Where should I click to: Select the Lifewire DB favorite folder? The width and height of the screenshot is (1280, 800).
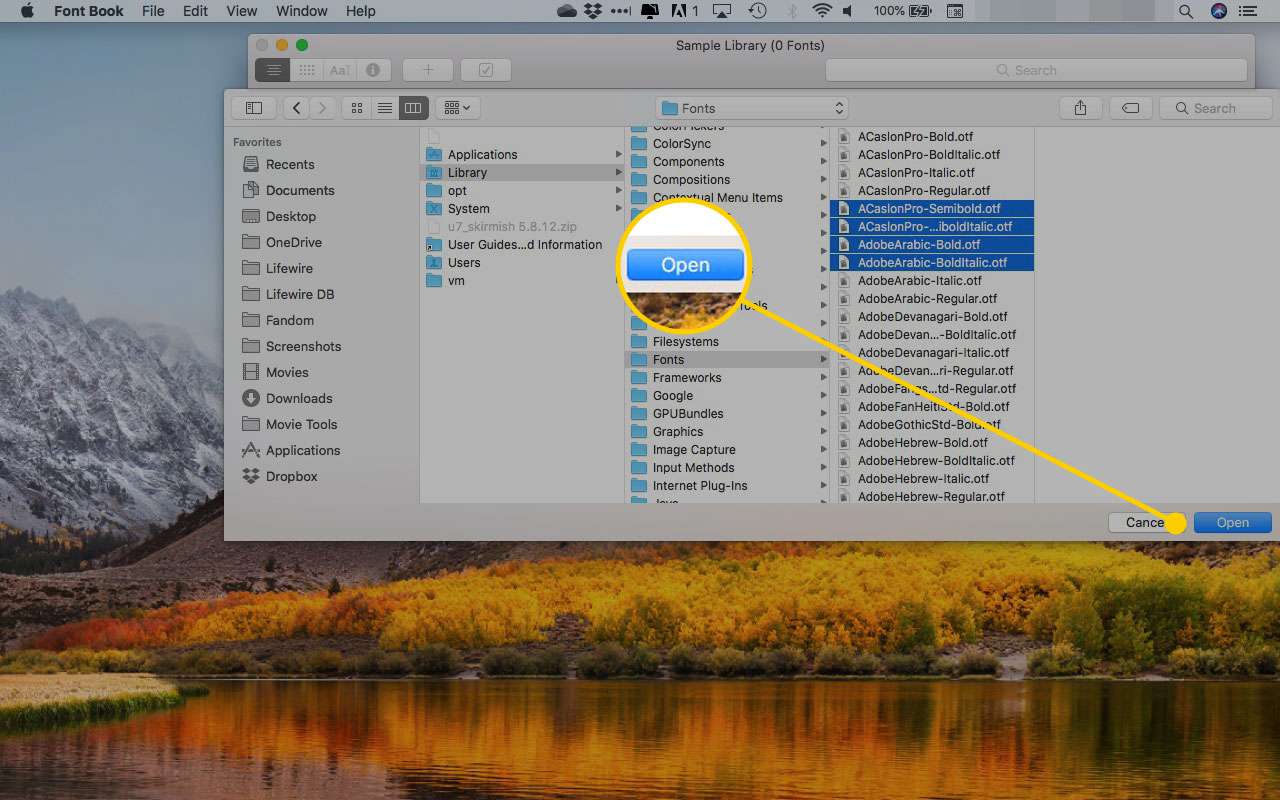(x=288, y=294)
